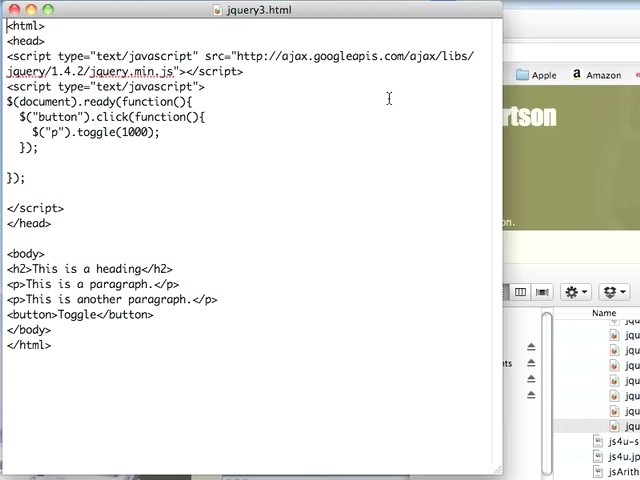Click the "$("p").toggle(1000);" line
Screen dimensions: 640x480
pyautogui.click(x=96, y=132)
